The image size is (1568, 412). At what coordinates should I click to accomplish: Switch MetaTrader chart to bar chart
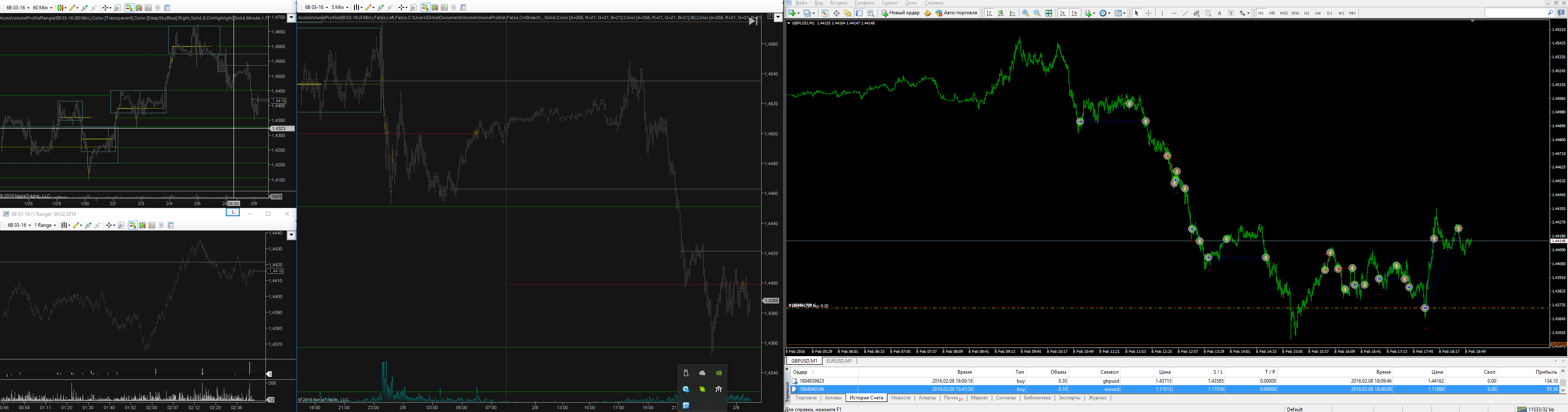pos(990,13)
